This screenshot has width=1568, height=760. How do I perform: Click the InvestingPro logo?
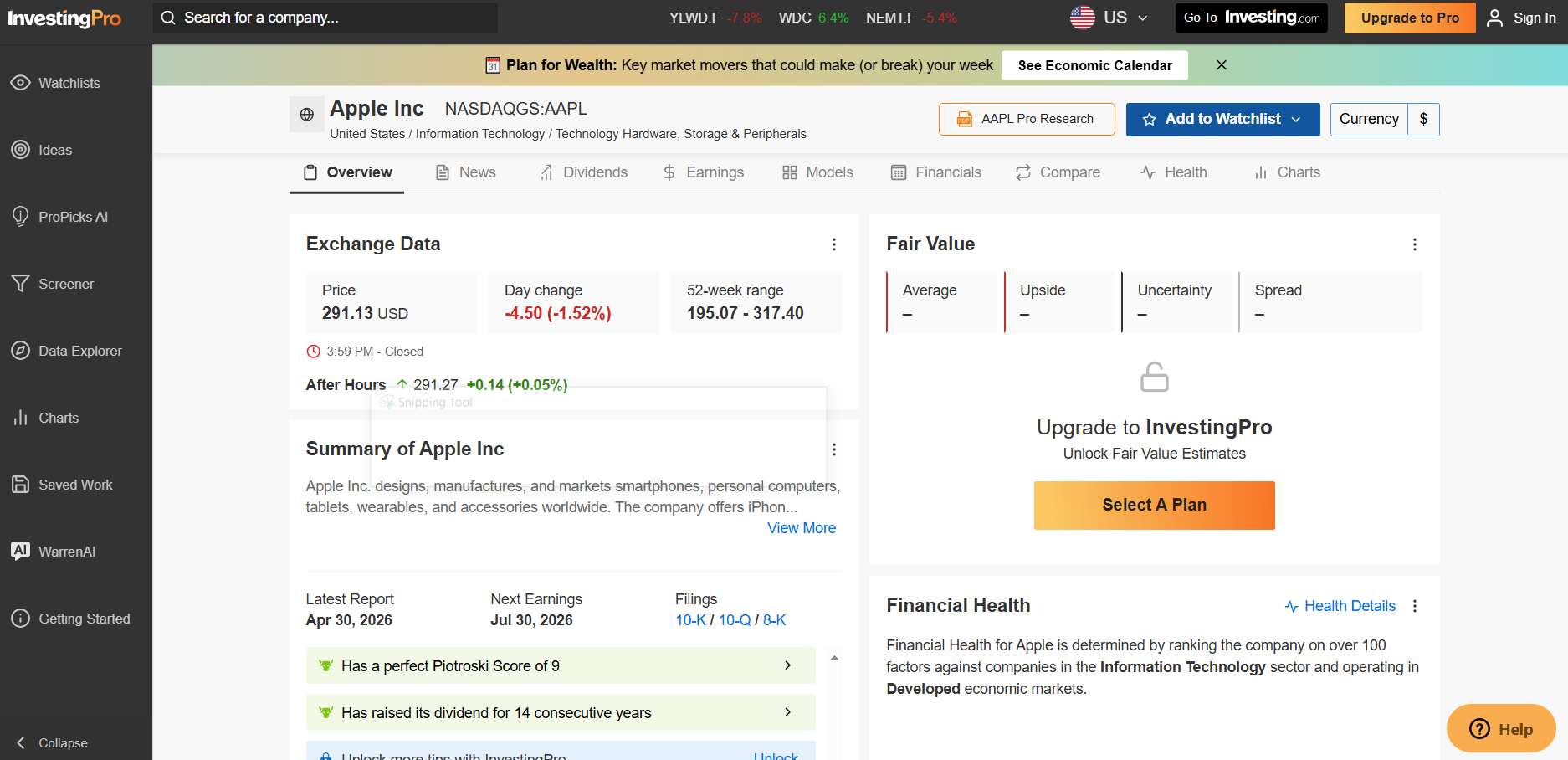tap(64, 18)
